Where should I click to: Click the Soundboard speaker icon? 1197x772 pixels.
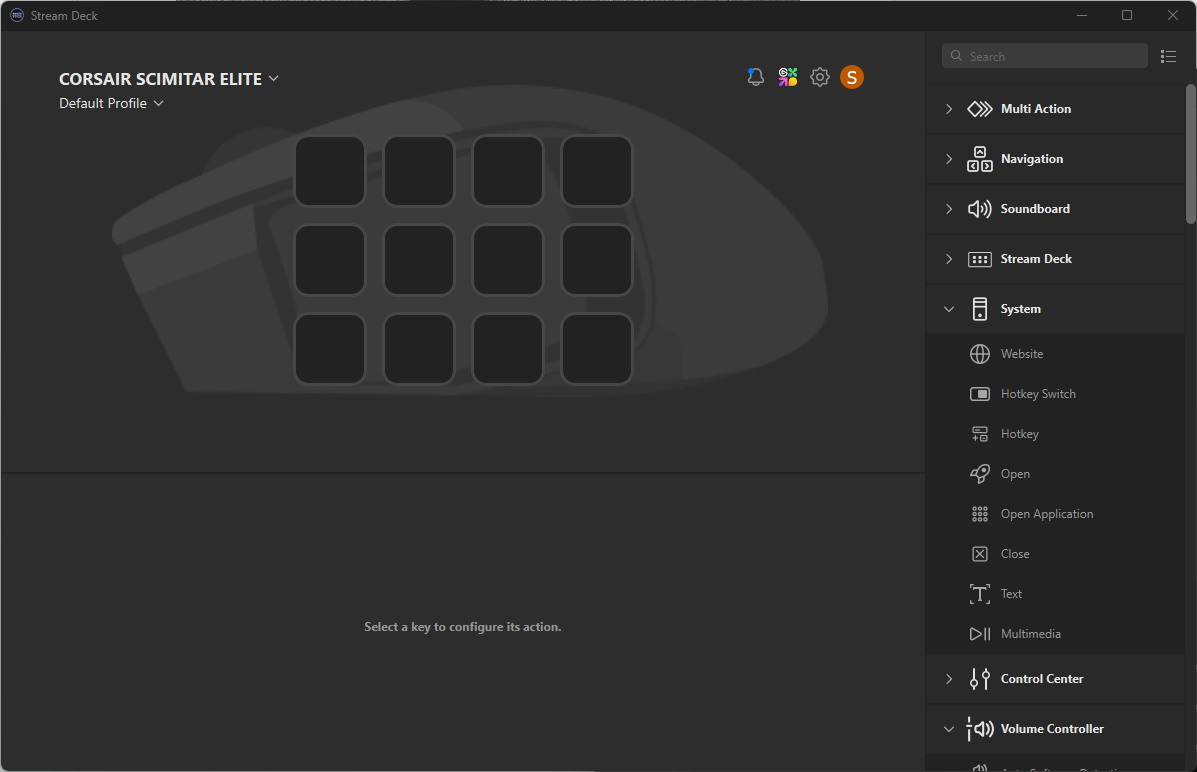pyautogui.click(x=980, y=209)
